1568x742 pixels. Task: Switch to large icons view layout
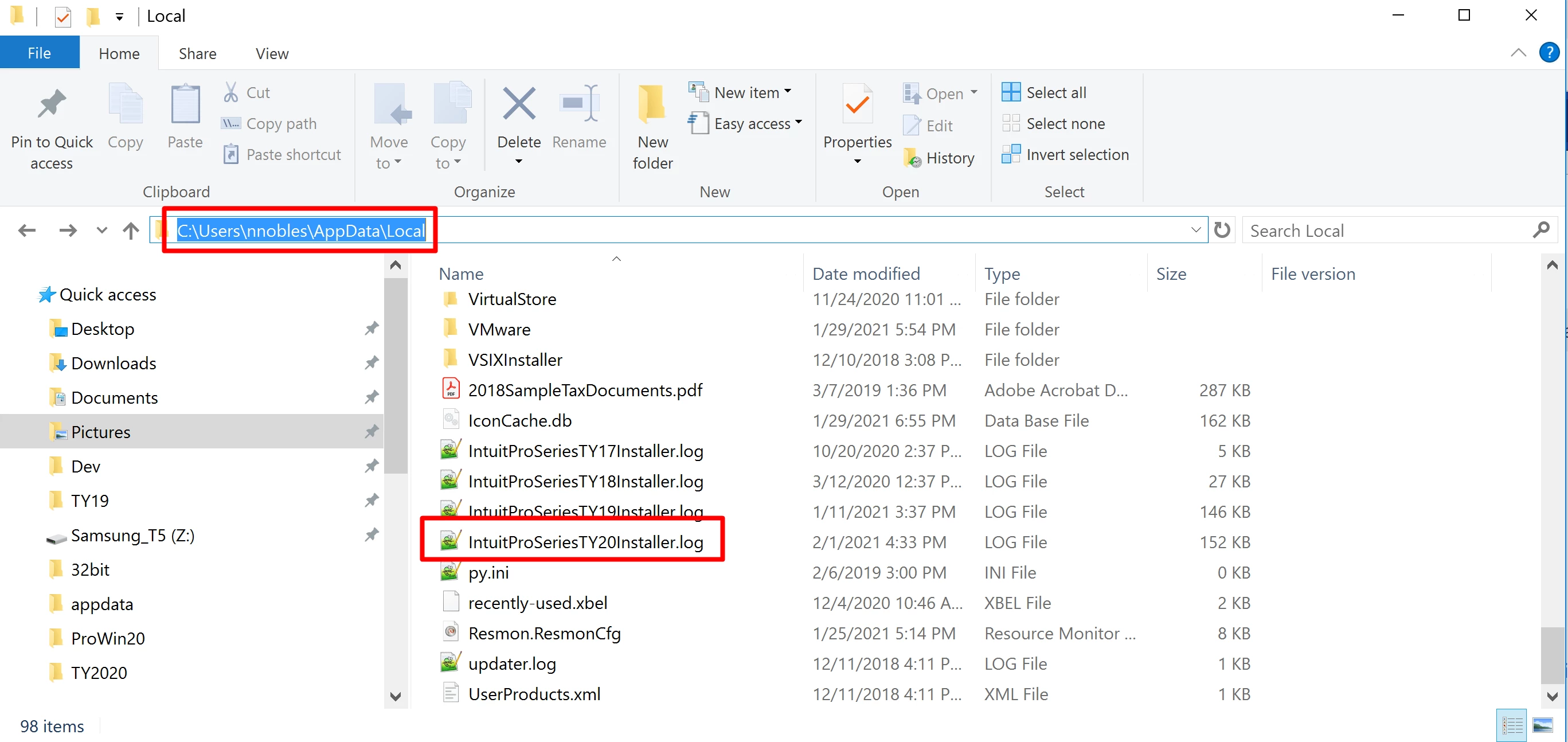[1542, 725]
